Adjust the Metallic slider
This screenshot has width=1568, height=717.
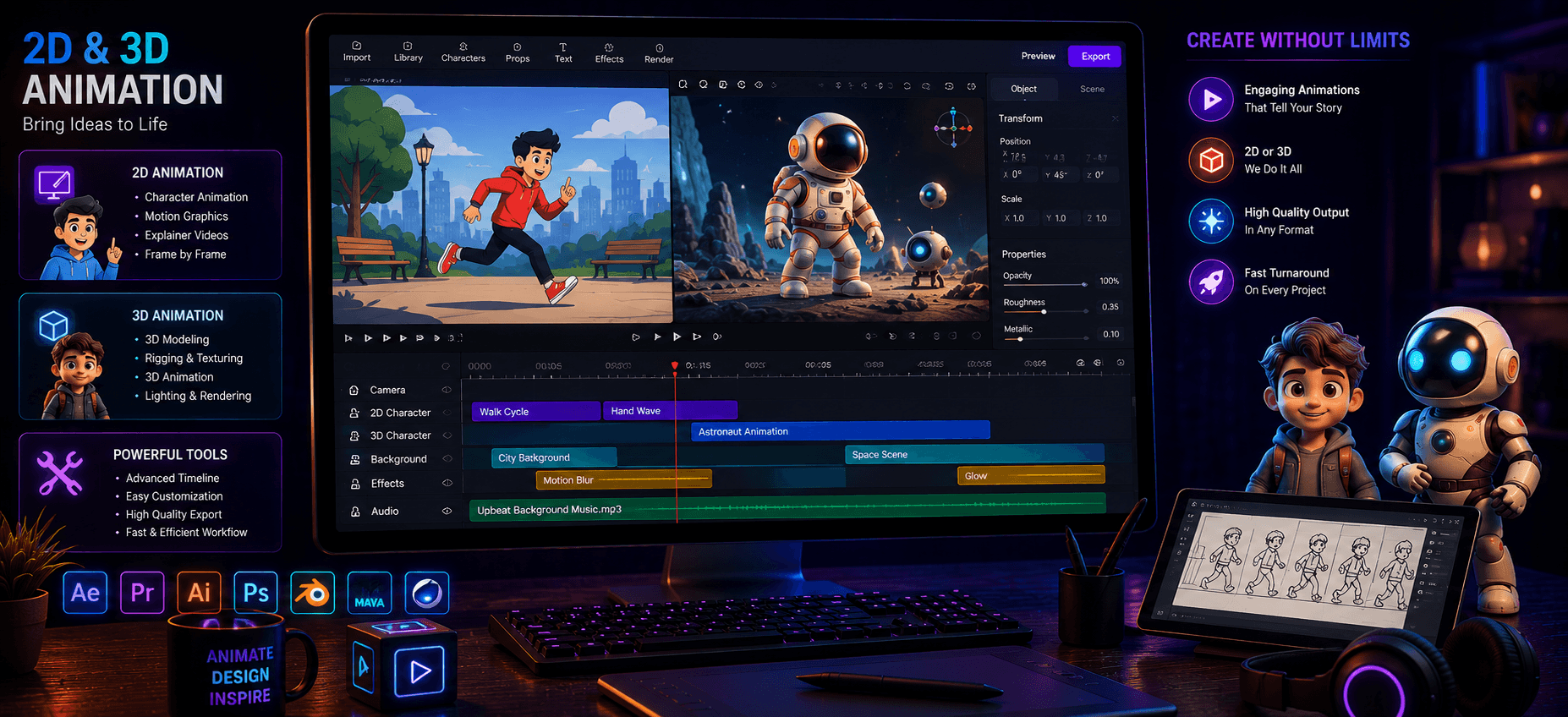pos(1045,338)
